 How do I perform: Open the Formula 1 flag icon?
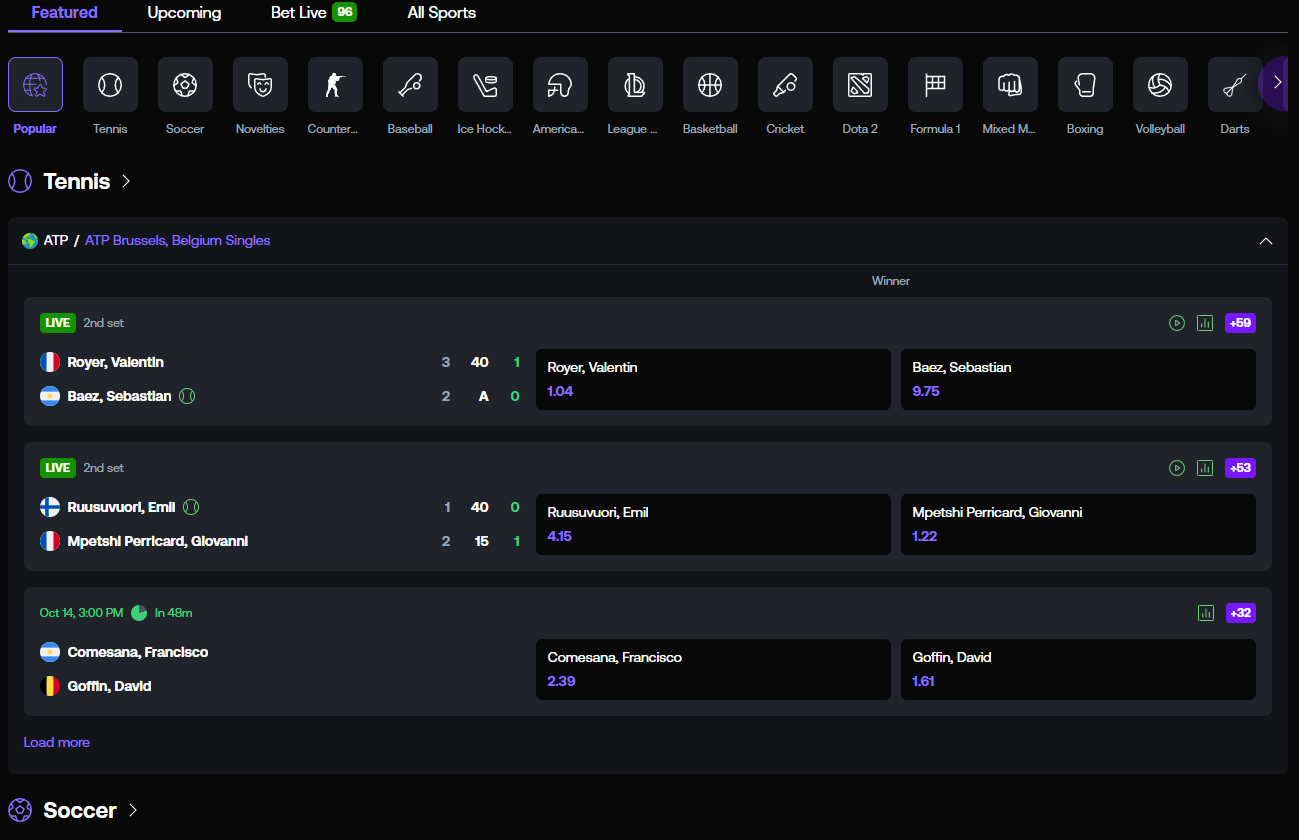tap(935, 85)
